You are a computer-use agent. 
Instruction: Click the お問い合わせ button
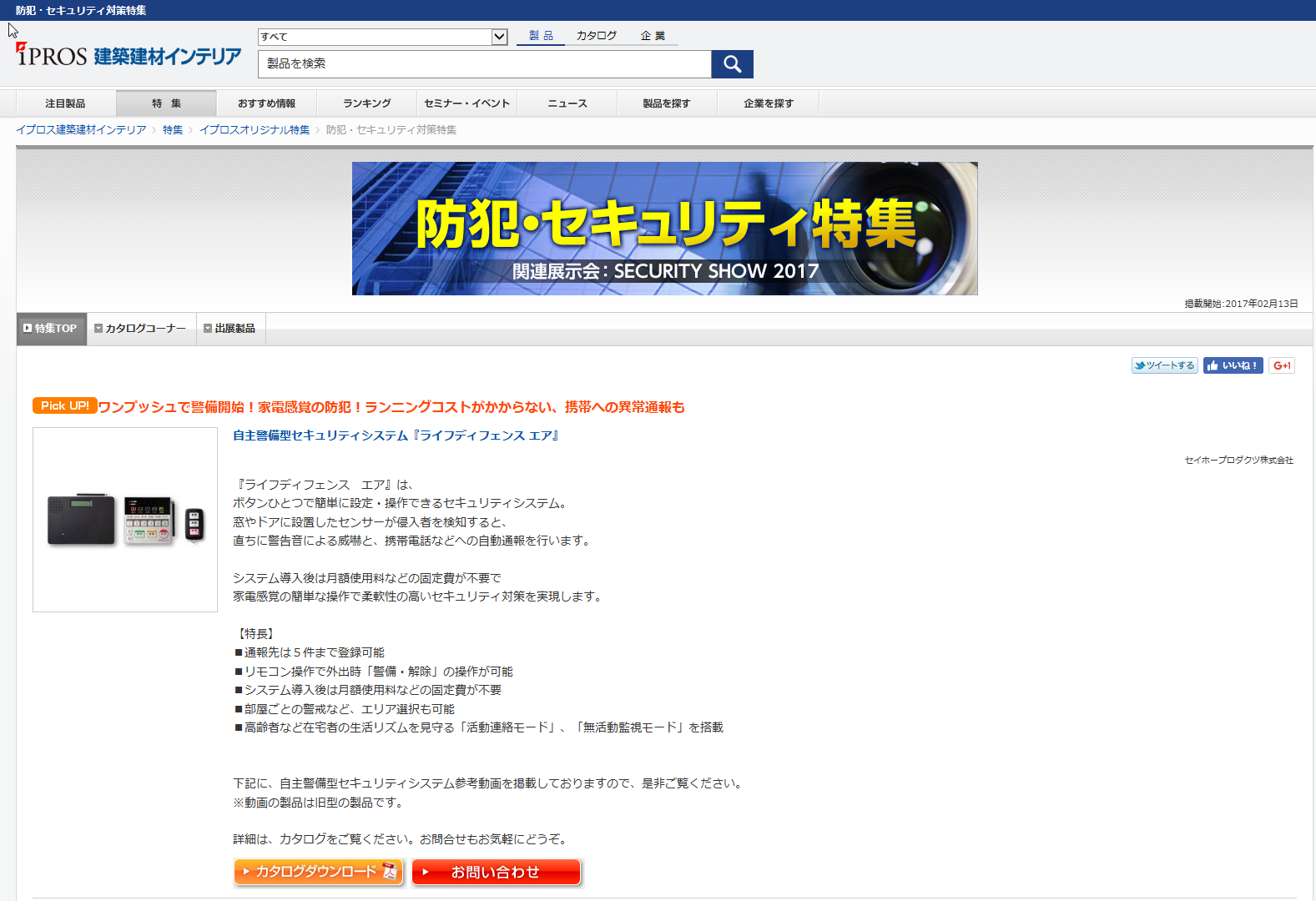pos(497,872)
